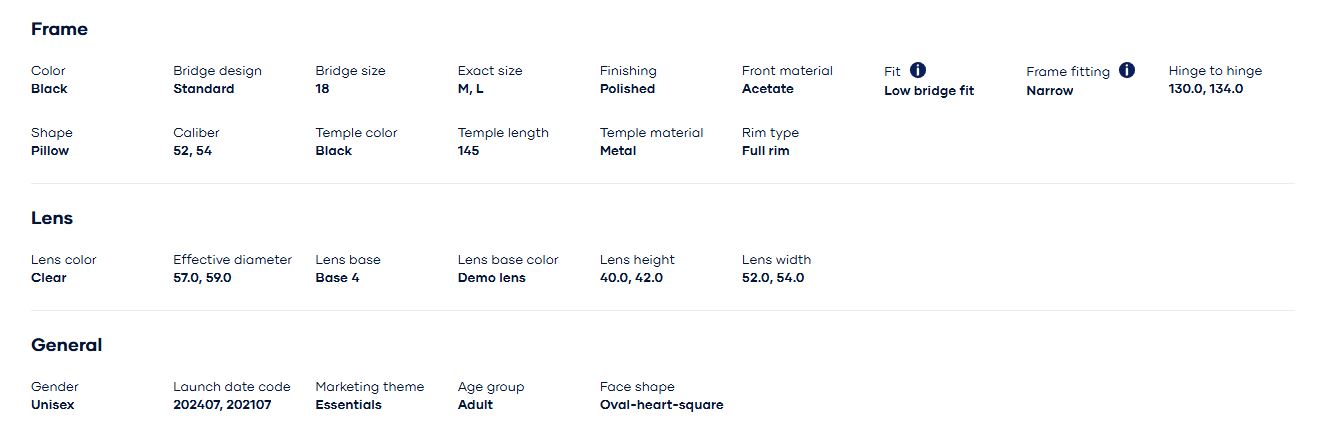Click the Hinge to hinge measurement value
The height and width of the screenshot is (434, 1319).
click(1205, 89)
